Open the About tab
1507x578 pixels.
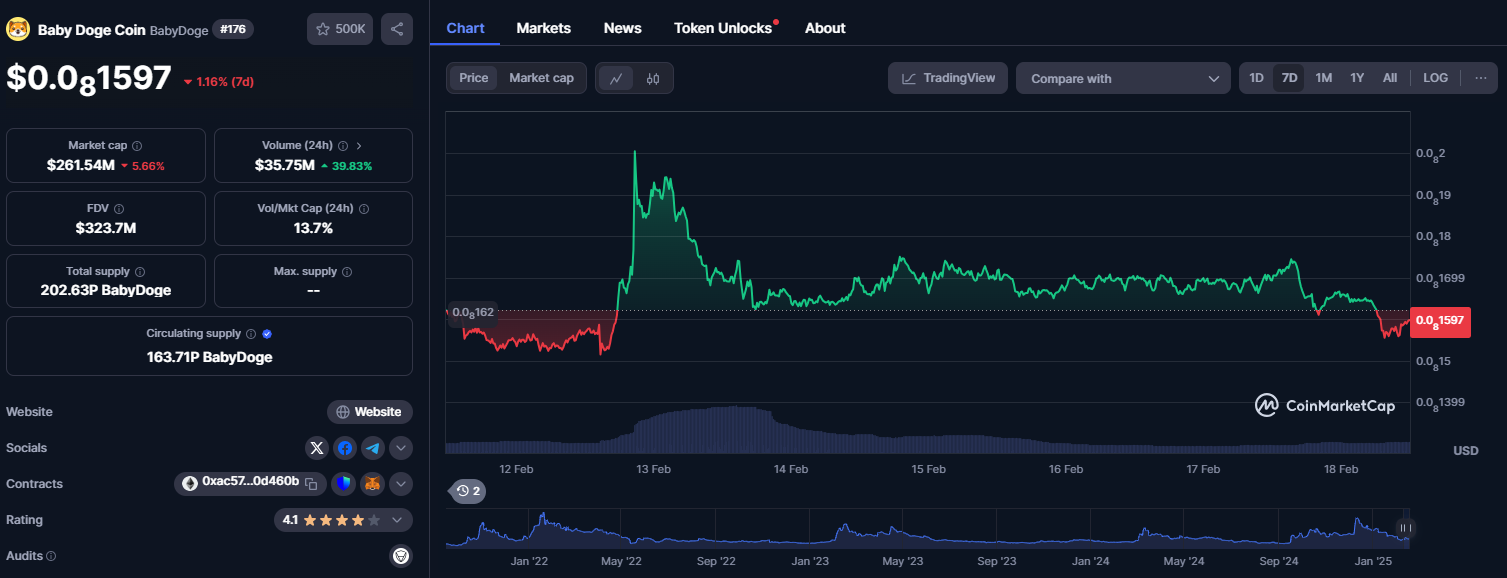(825, 28)
